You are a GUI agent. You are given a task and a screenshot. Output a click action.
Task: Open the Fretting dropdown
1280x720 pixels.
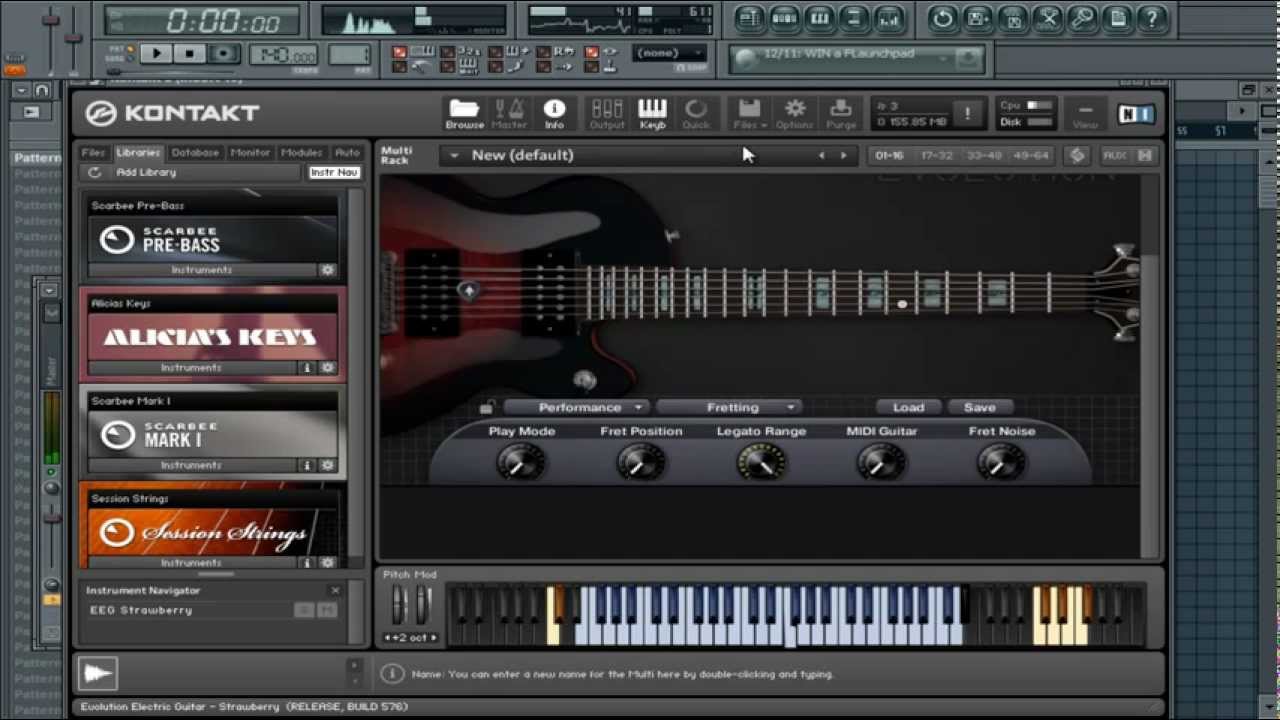pos(729,407)
